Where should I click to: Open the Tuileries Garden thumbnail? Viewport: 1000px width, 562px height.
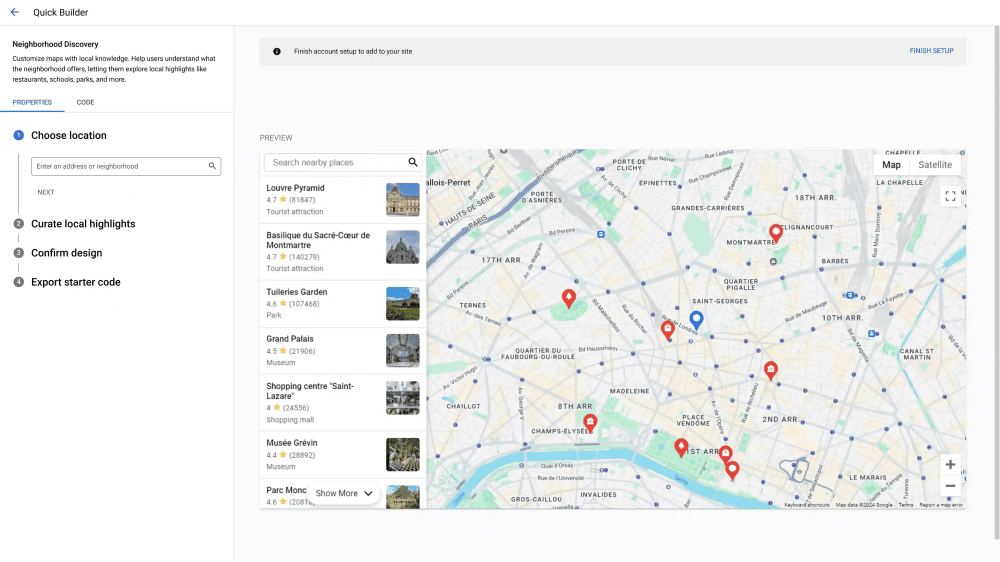click(402, 303)
